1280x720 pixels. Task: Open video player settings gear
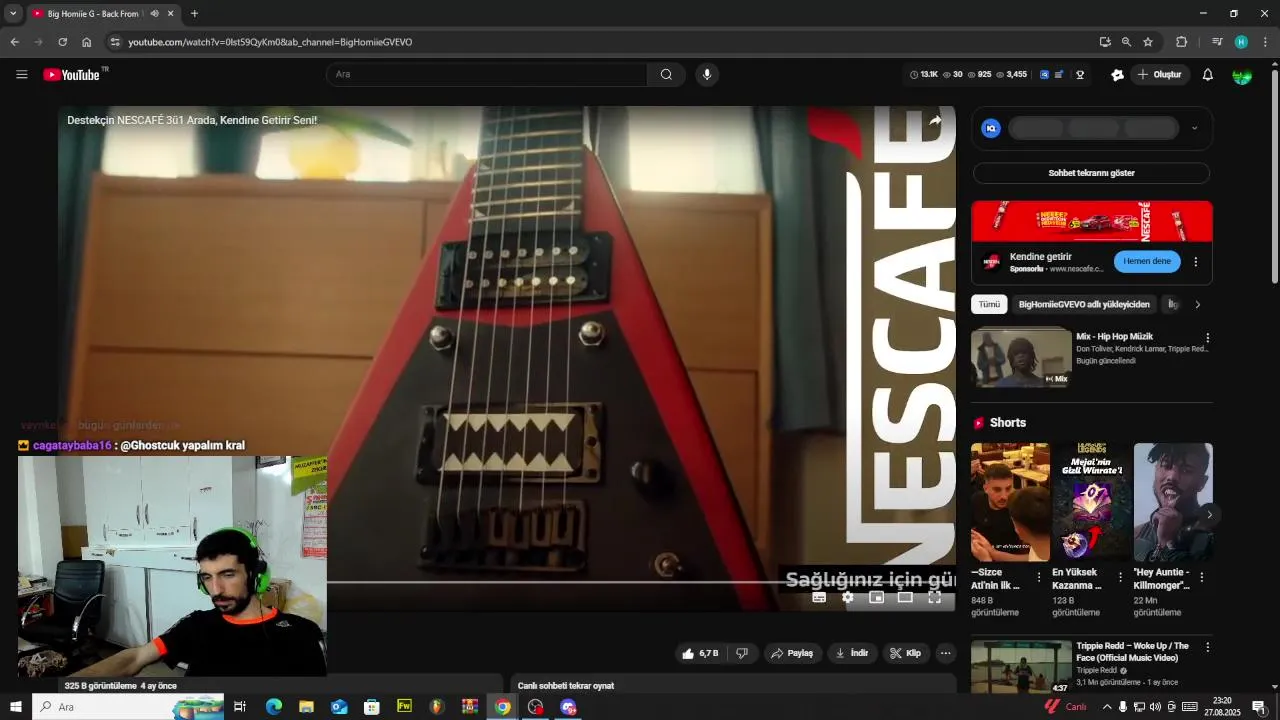[848, 597]
